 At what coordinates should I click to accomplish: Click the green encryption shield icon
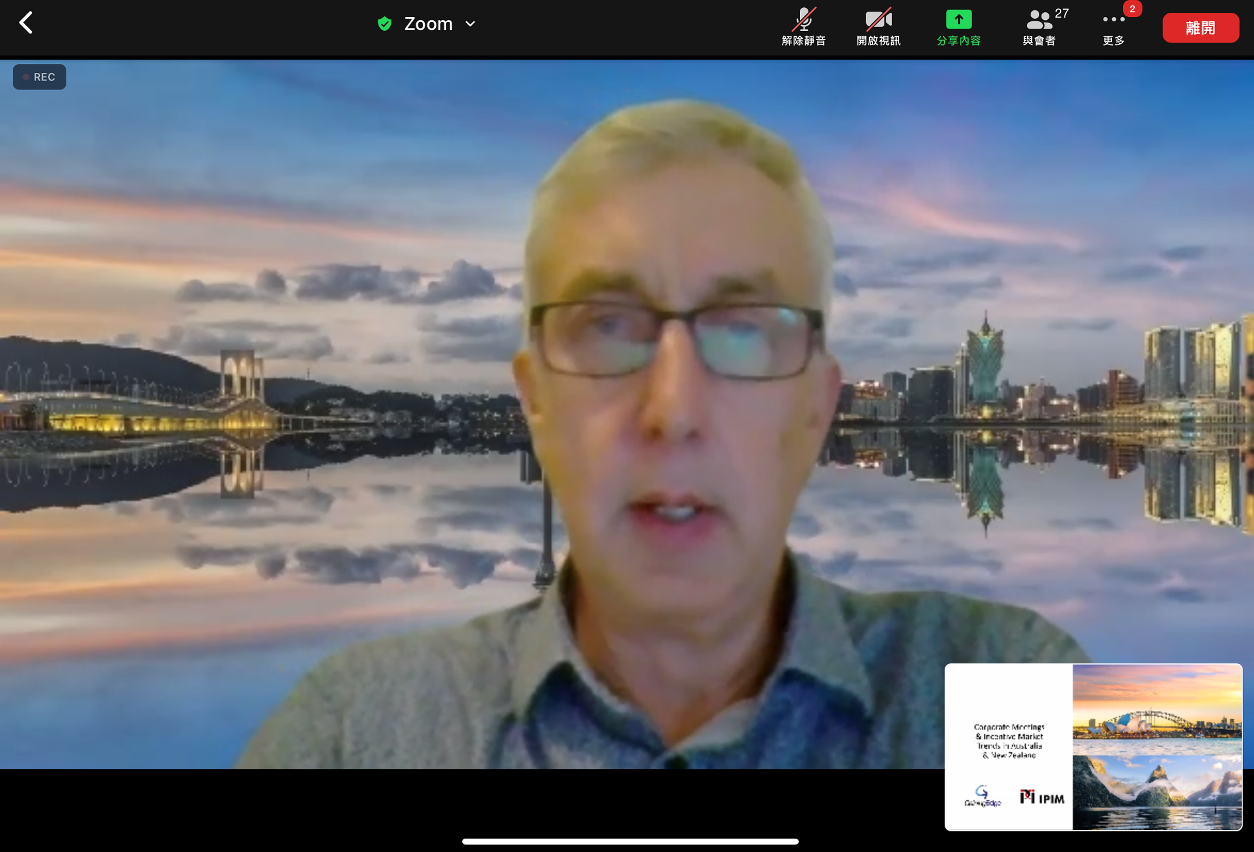pyautogui.click(x=384, y=24)
